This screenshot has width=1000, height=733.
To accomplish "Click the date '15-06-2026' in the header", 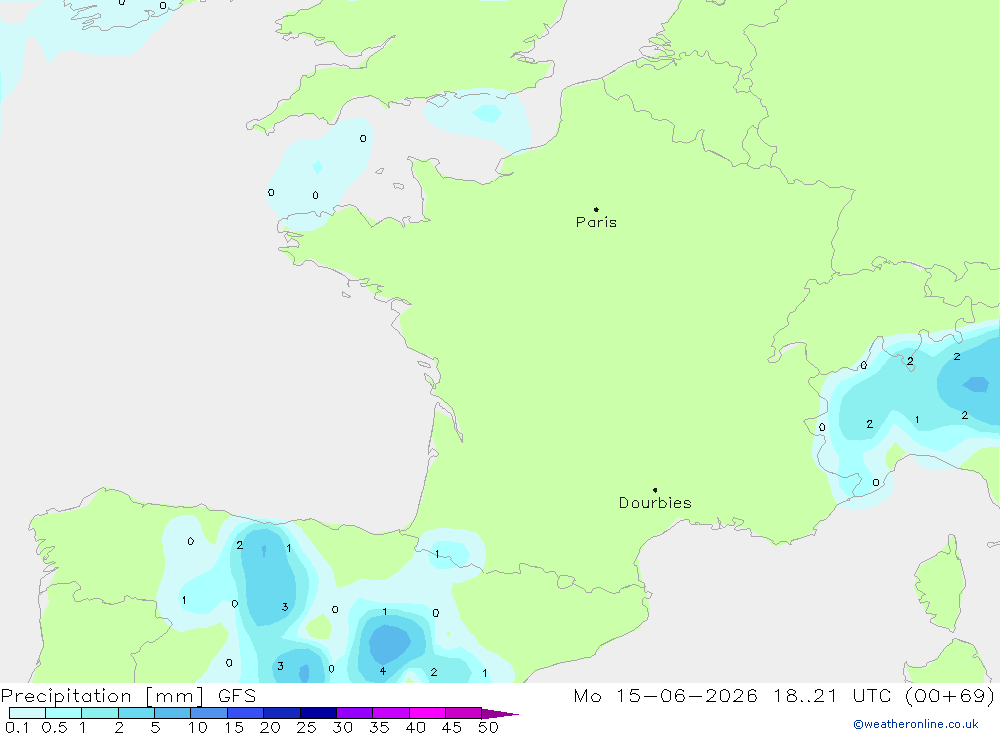I will 687,695.
